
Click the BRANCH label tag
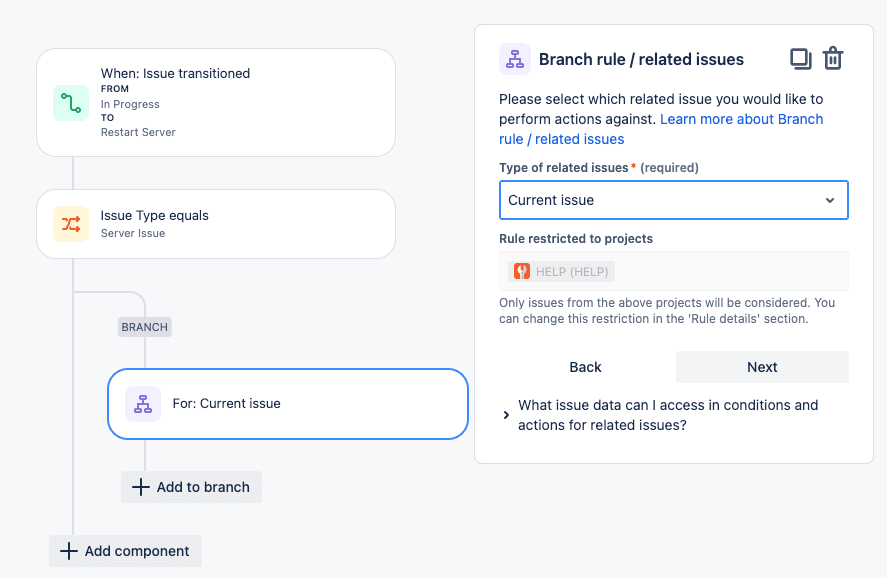pos(145,327)
